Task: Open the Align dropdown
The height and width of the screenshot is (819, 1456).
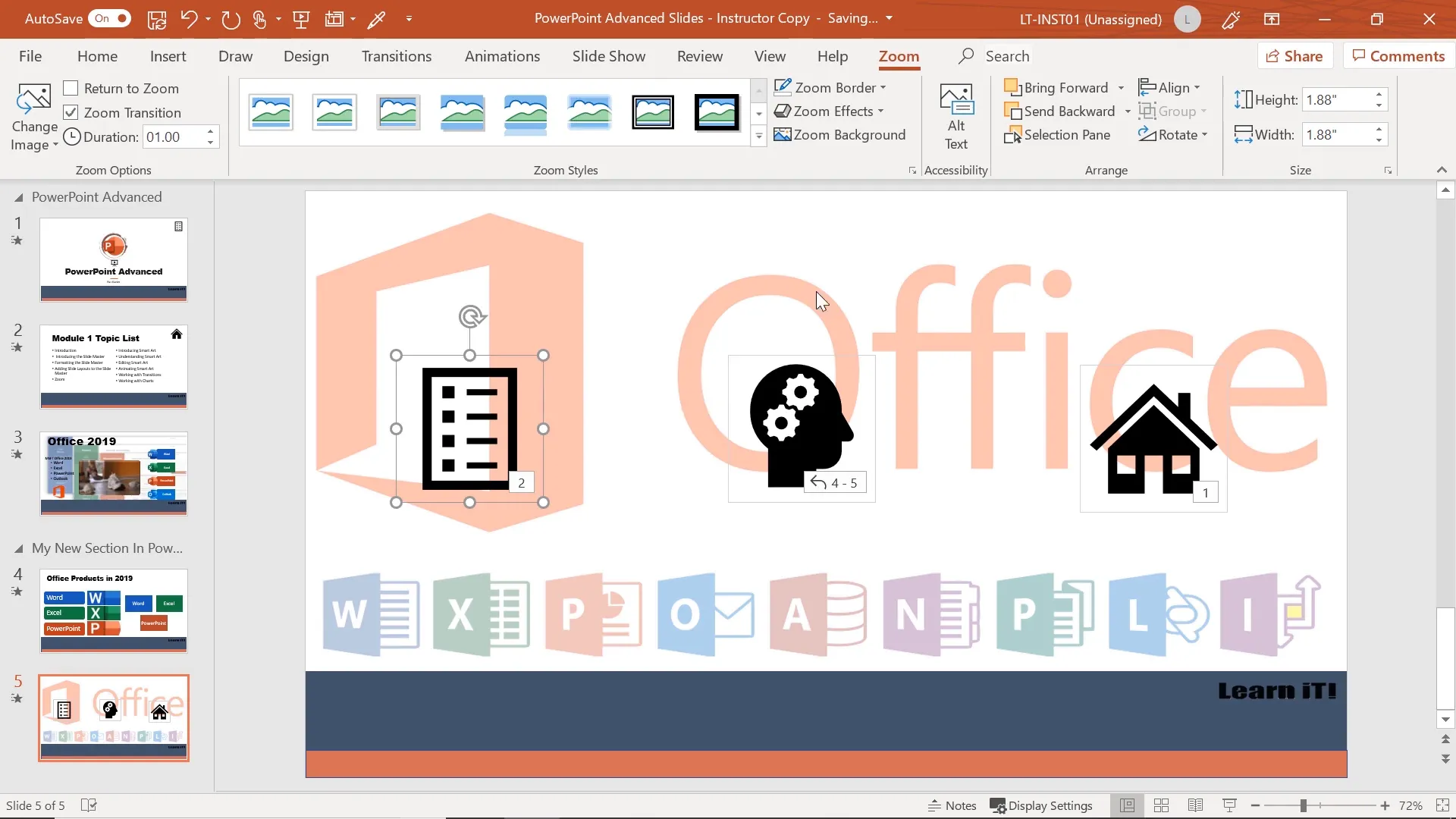Action: (1169, 88)
